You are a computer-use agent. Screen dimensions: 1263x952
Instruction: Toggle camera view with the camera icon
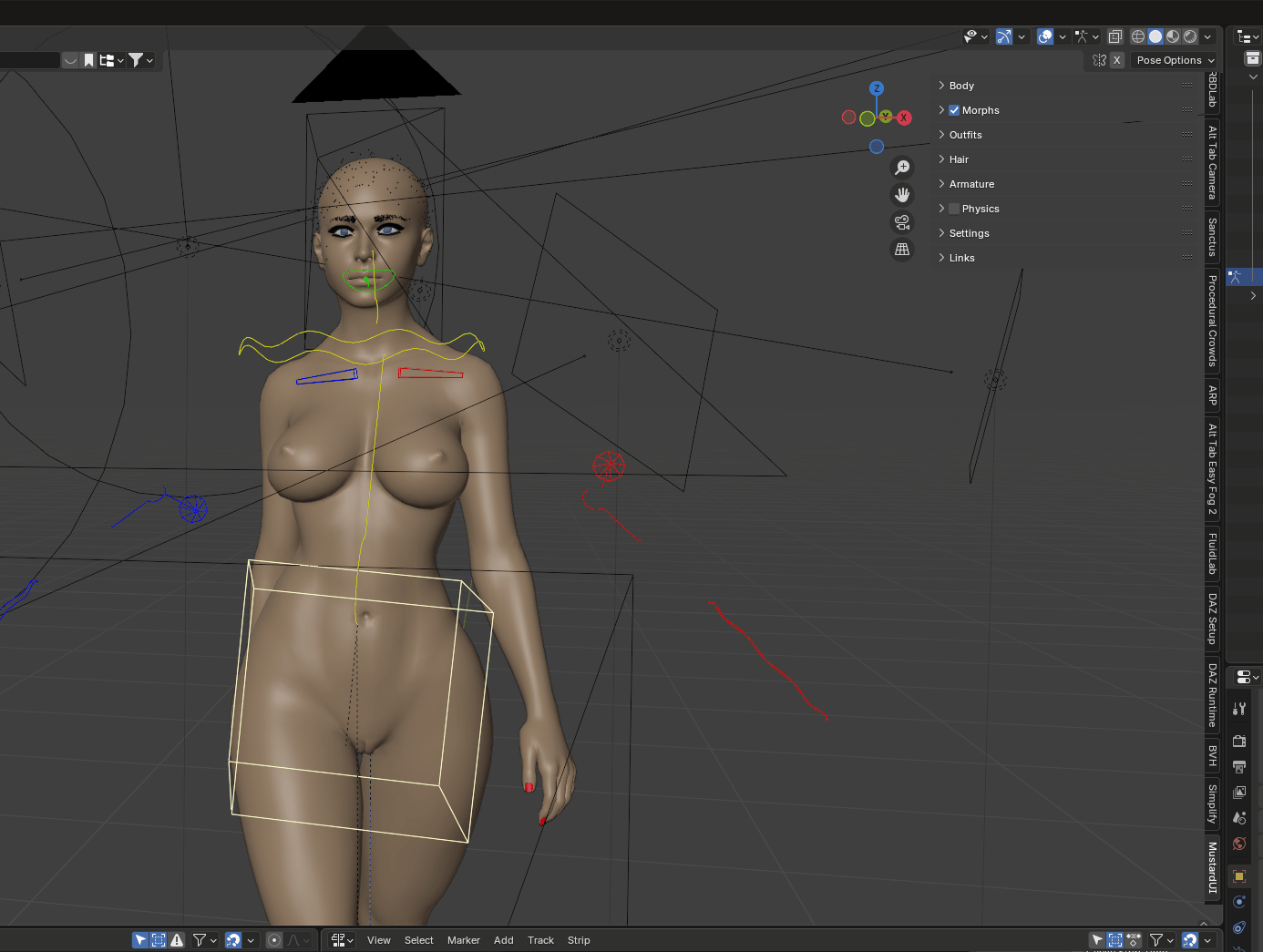pos(902,222)
